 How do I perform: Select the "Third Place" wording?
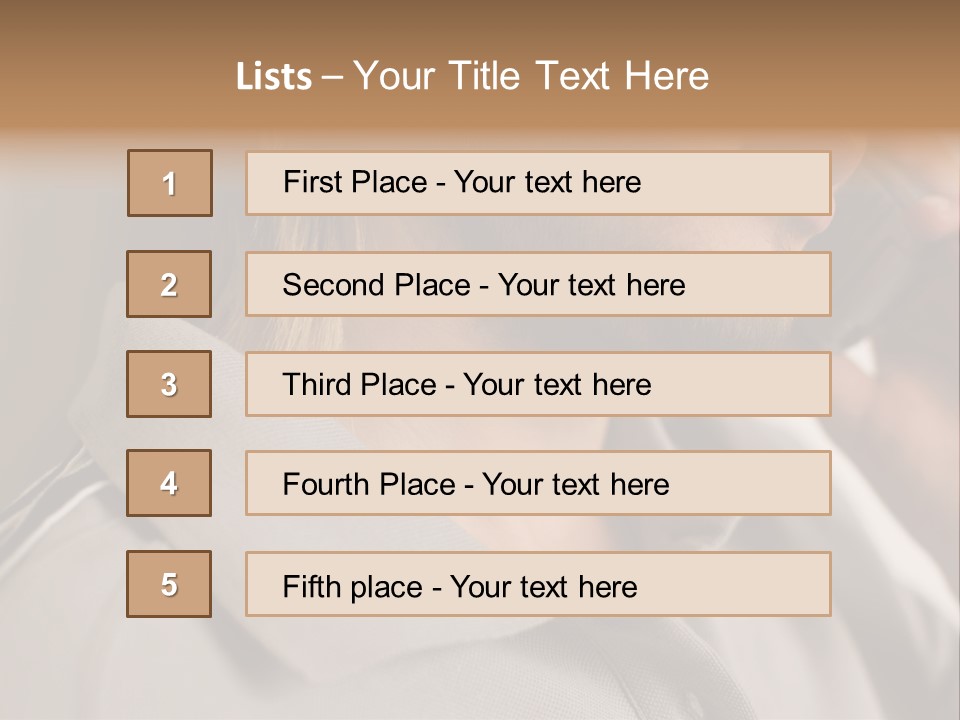(x=359, y=385)
